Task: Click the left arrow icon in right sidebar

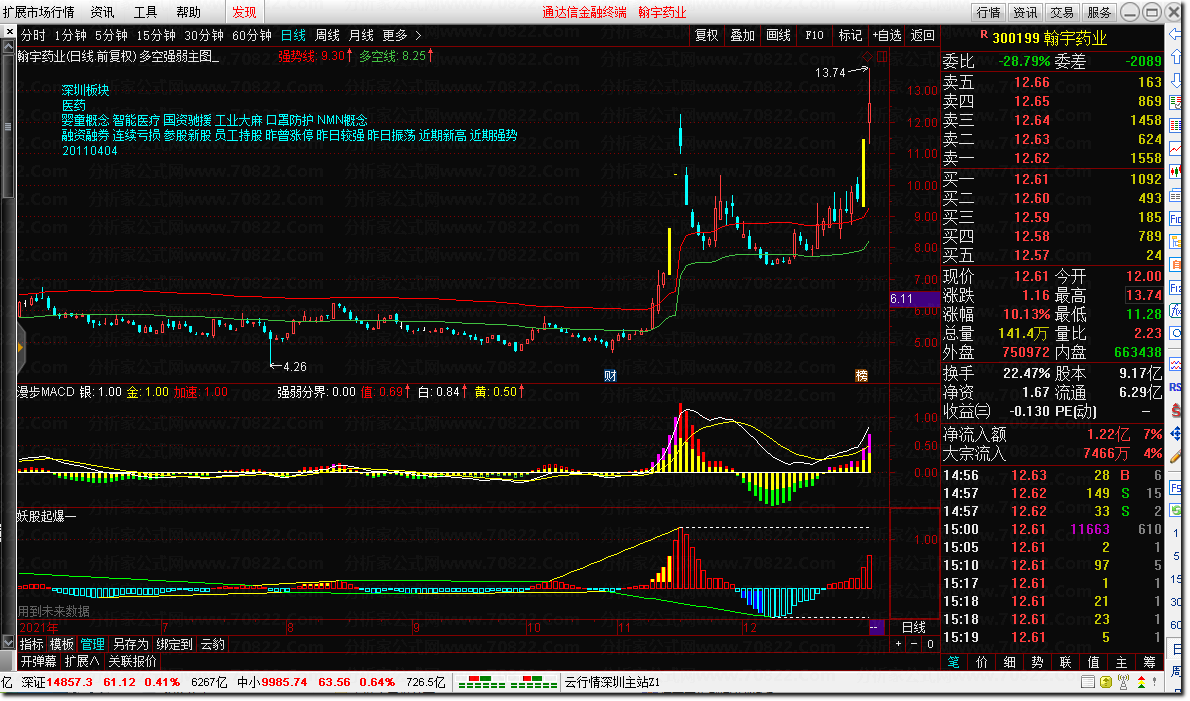Action: tap(1176, 34)
